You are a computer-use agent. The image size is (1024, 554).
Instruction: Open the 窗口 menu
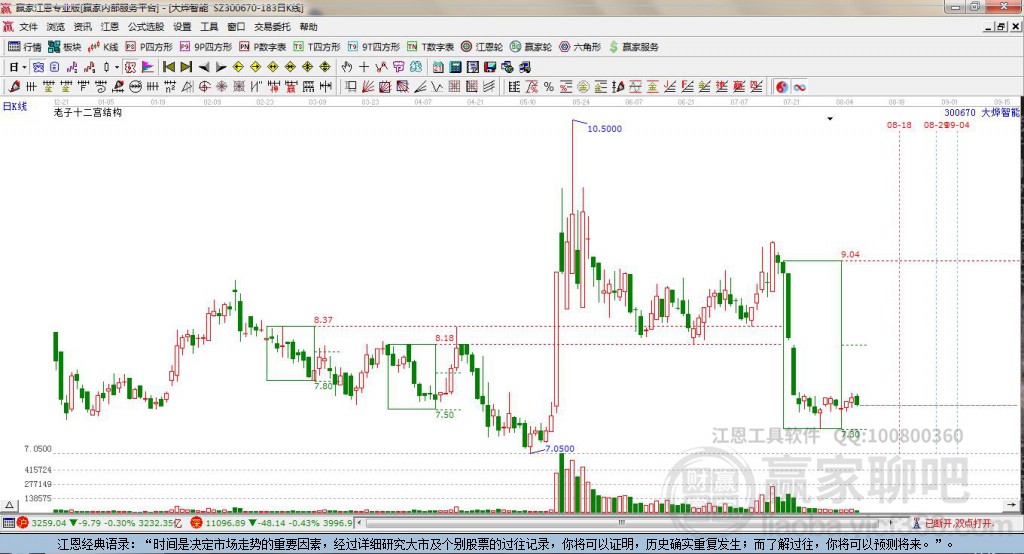(236, 27)
